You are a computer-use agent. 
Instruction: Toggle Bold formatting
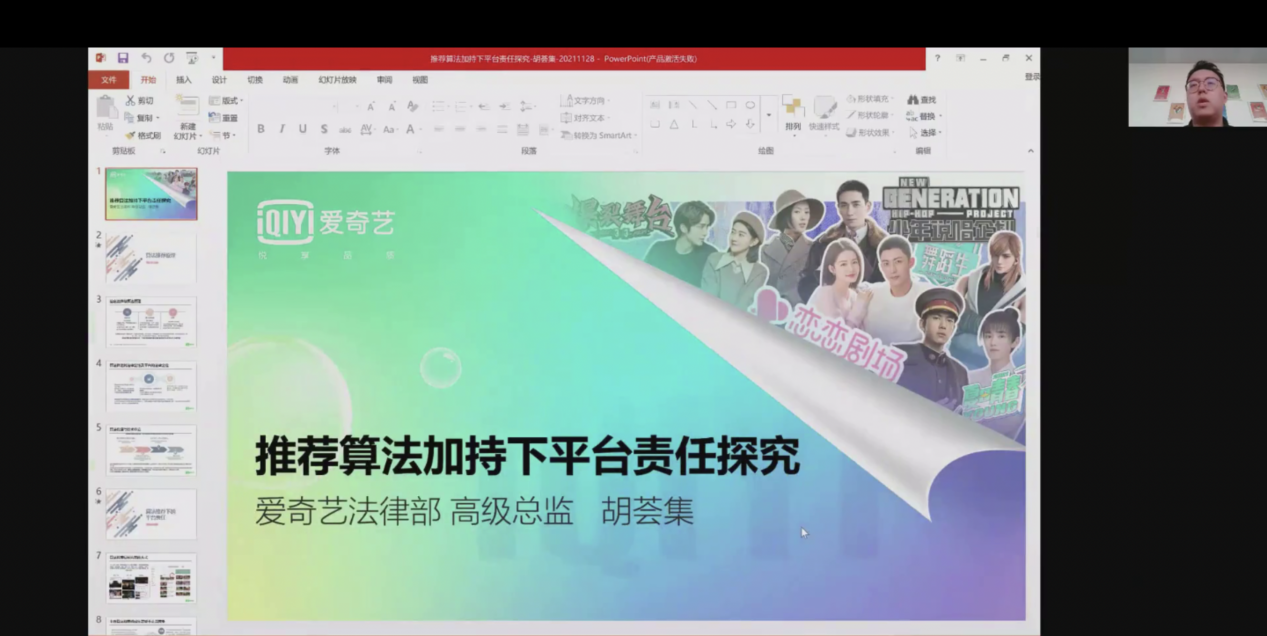pyautogui.click(x=261, y=129)
